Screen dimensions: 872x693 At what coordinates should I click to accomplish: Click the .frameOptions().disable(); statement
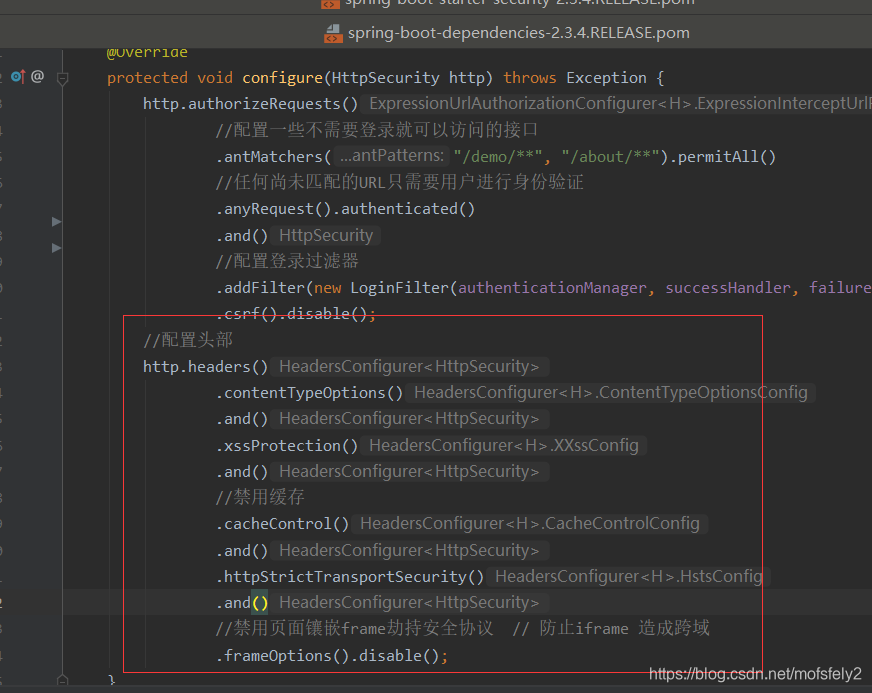(331, 656)
